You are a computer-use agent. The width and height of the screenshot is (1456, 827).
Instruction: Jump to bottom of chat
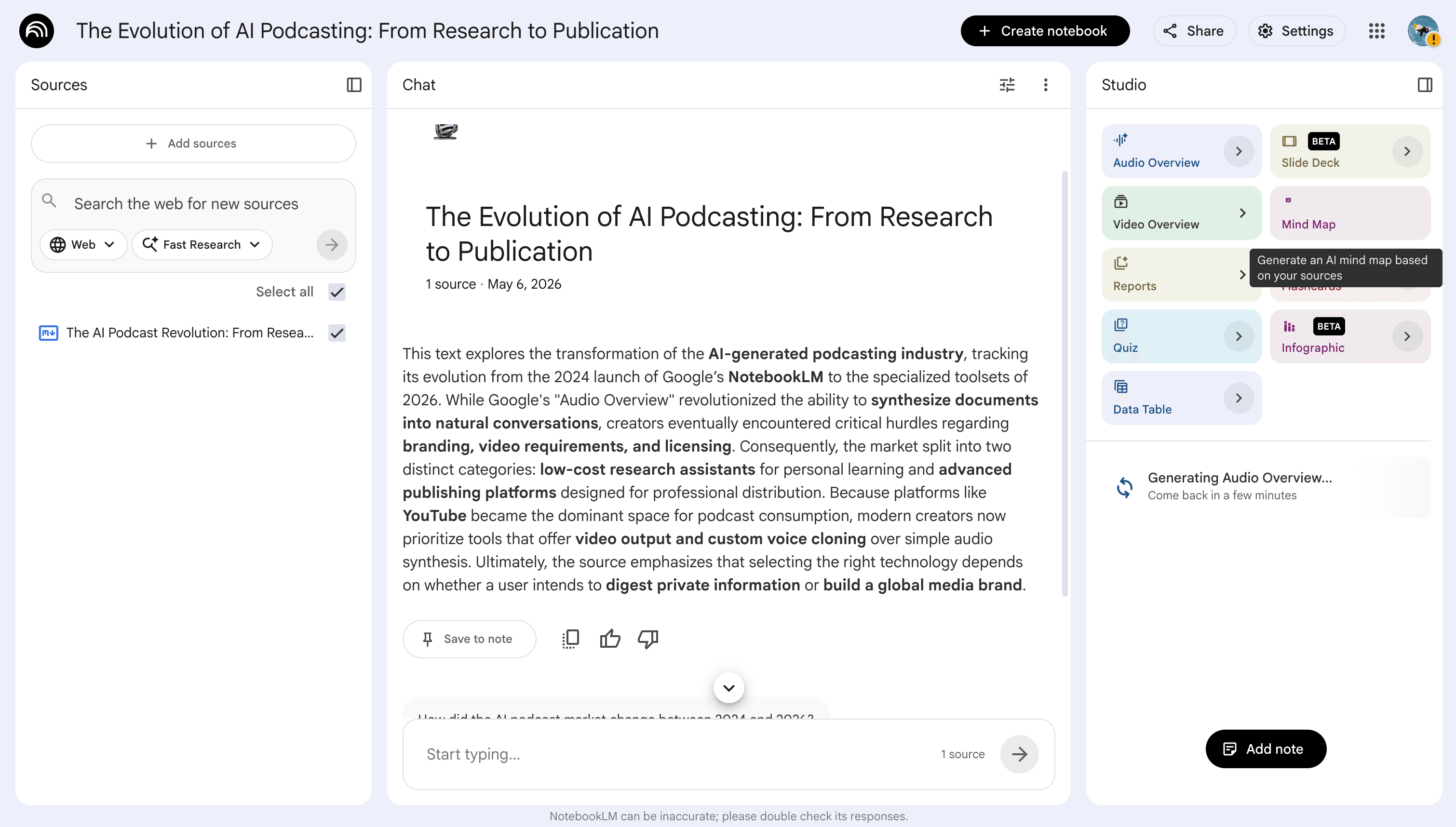coord(729,688)
